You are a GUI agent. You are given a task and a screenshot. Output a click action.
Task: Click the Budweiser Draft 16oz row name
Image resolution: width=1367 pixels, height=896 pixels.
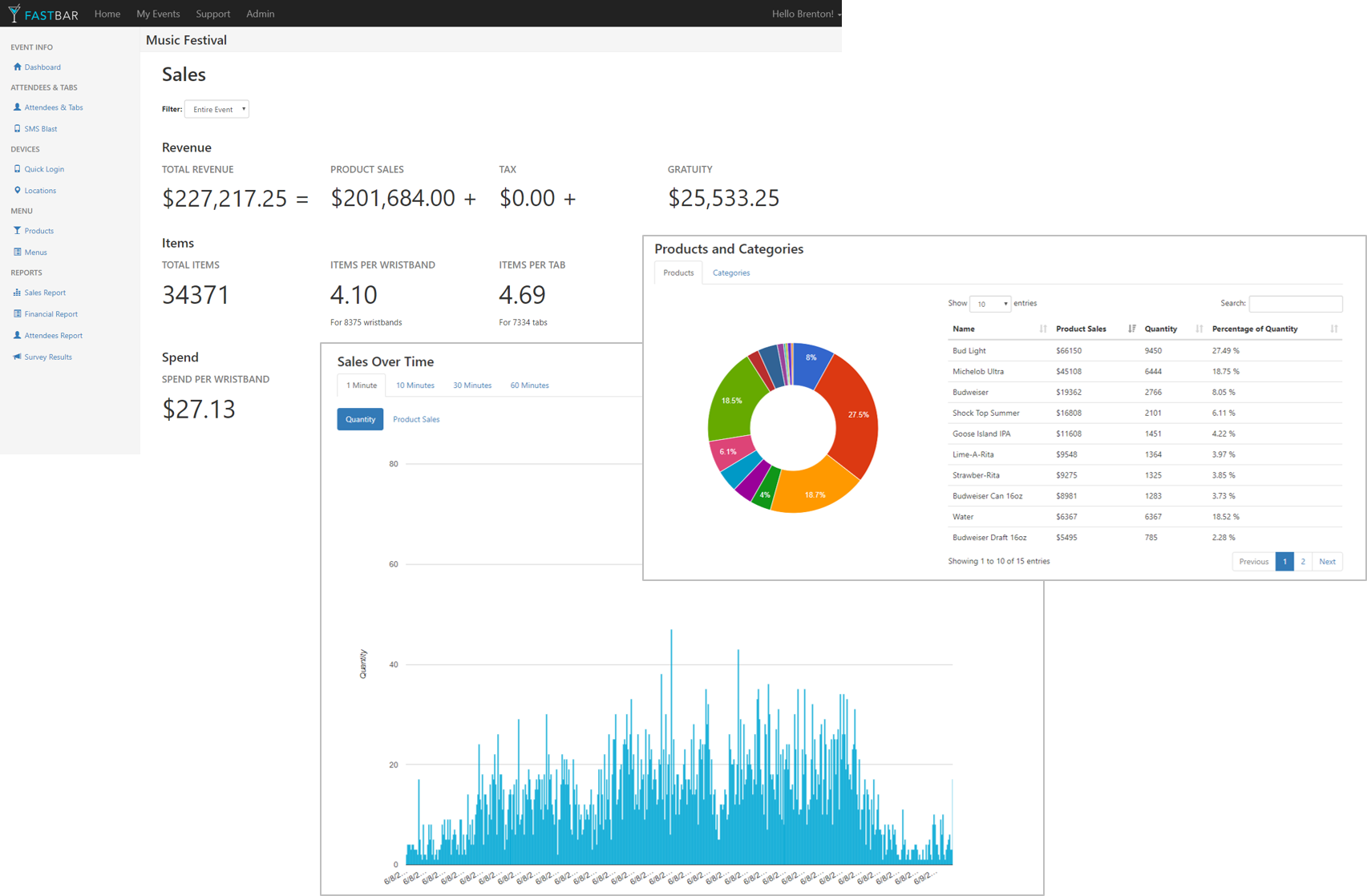pyautogui.click(x=989, y=538)
